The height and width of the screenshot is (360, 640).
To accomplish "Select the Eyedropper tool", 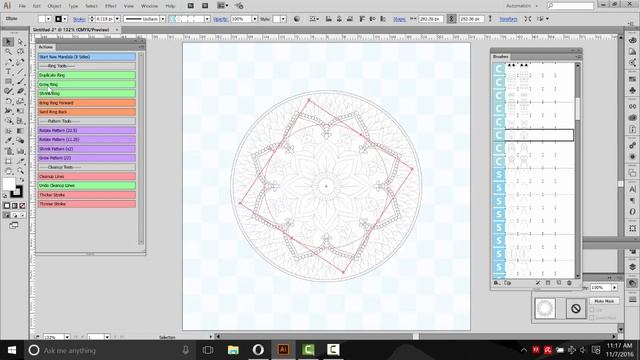I will coord(8,140).
